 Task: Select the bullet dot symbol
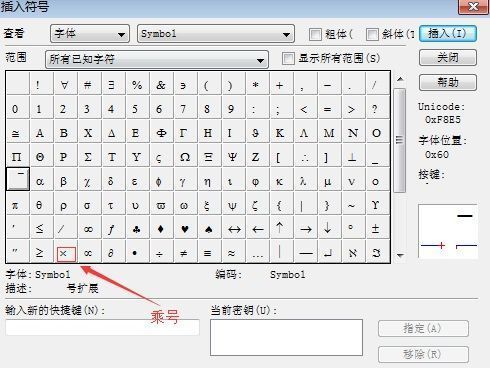(x=135, y=253)
